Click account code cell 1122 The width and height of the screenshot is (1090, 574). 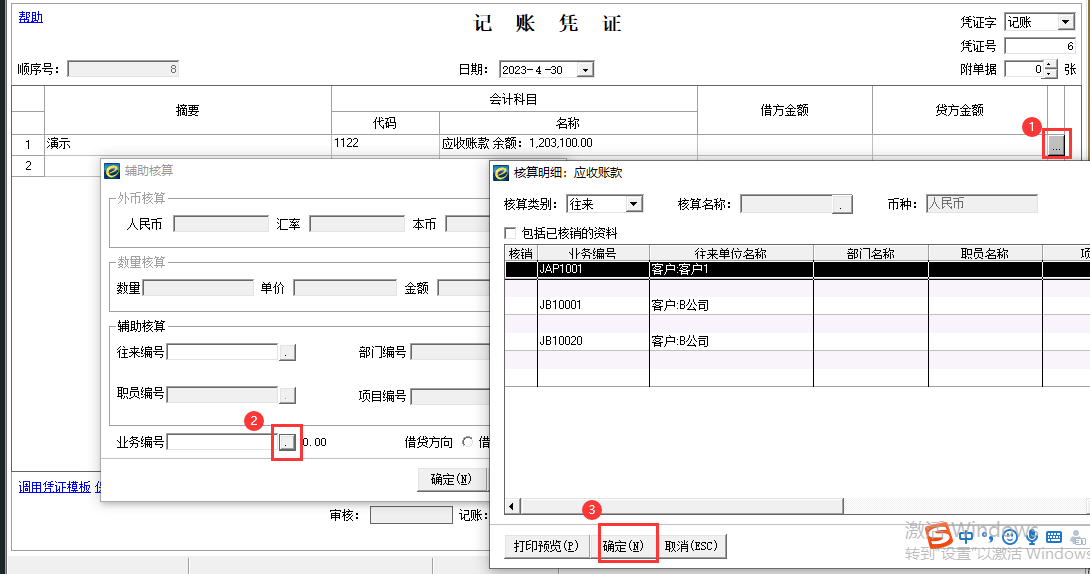[385, 144]
